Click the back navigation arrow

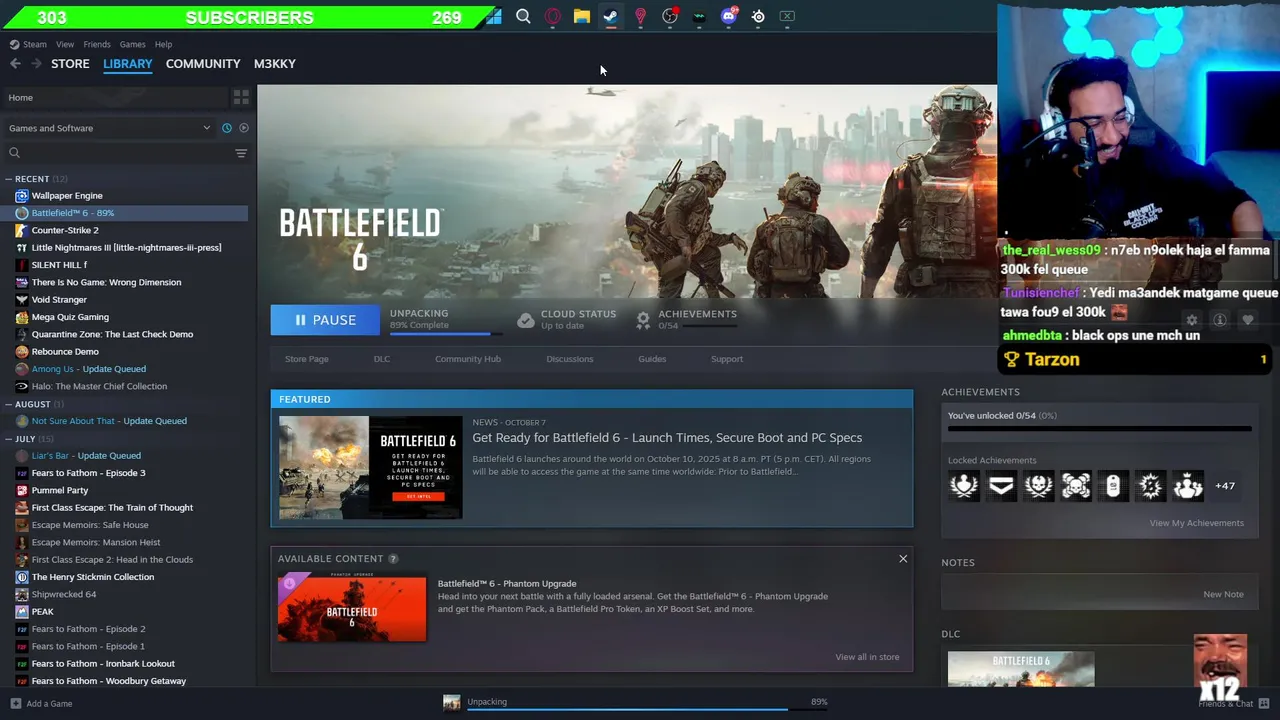[15, 63]
